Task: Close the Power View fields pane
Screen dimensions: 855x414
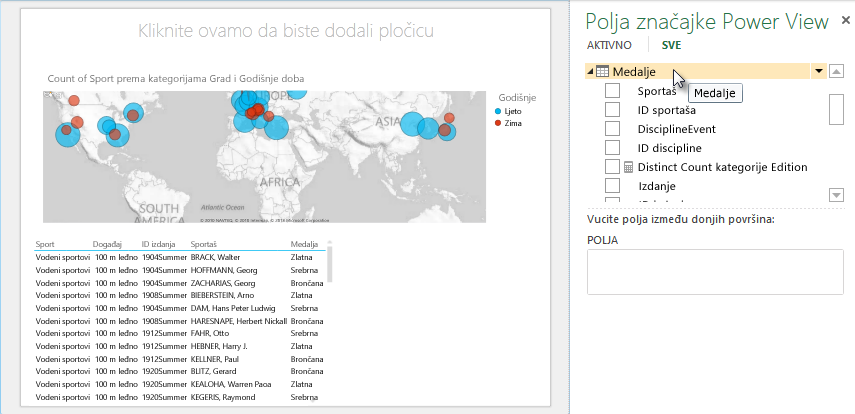Action: [845, 21]
